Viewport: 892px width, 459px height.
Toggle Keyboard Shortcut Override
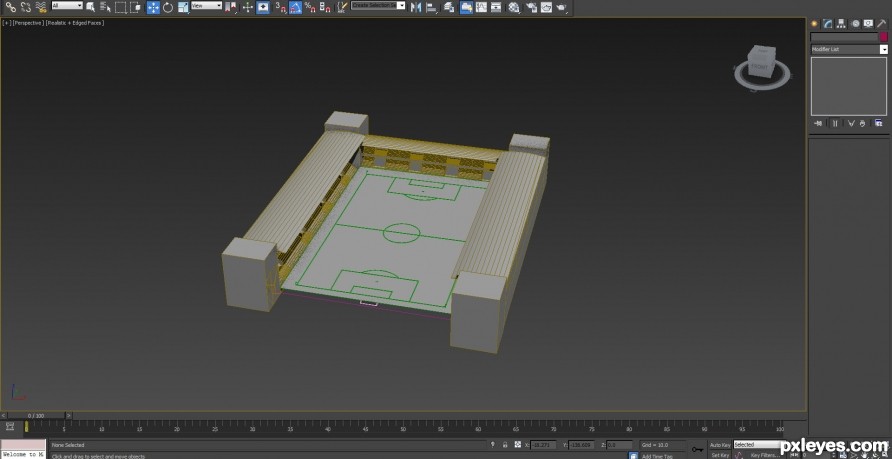click(263, 7)
